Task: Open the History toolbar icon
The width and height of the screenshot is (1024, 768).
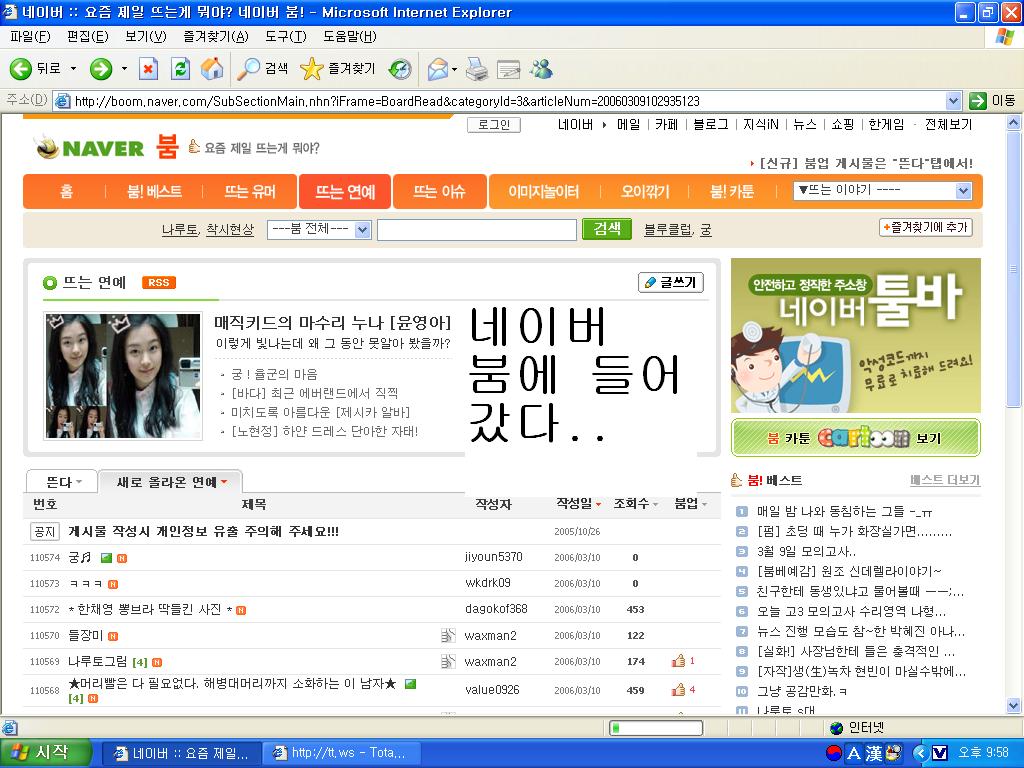Action: coord(400,69)
